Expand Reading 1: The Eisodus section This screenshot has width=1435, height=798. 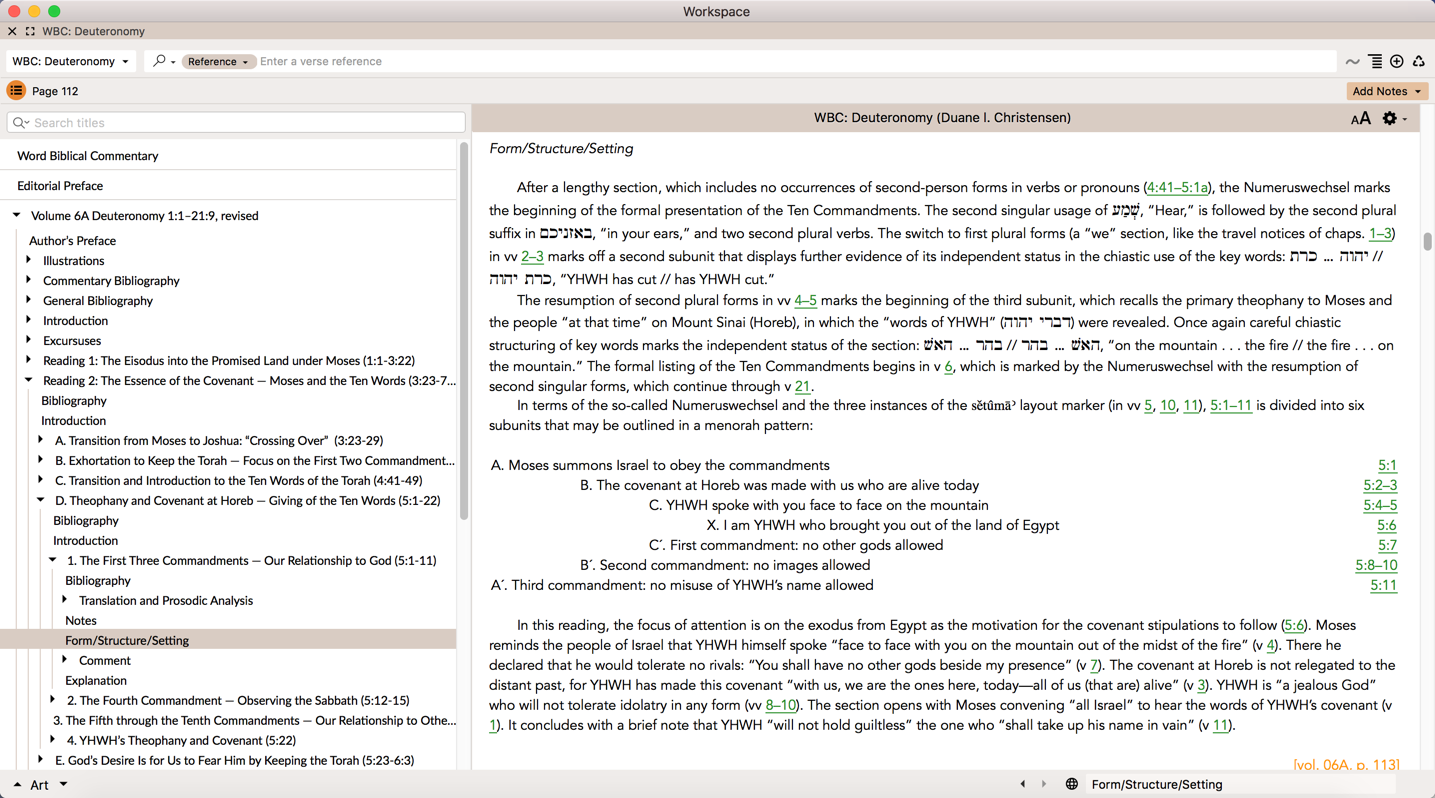pyautogui.click(x=29, y=361)
